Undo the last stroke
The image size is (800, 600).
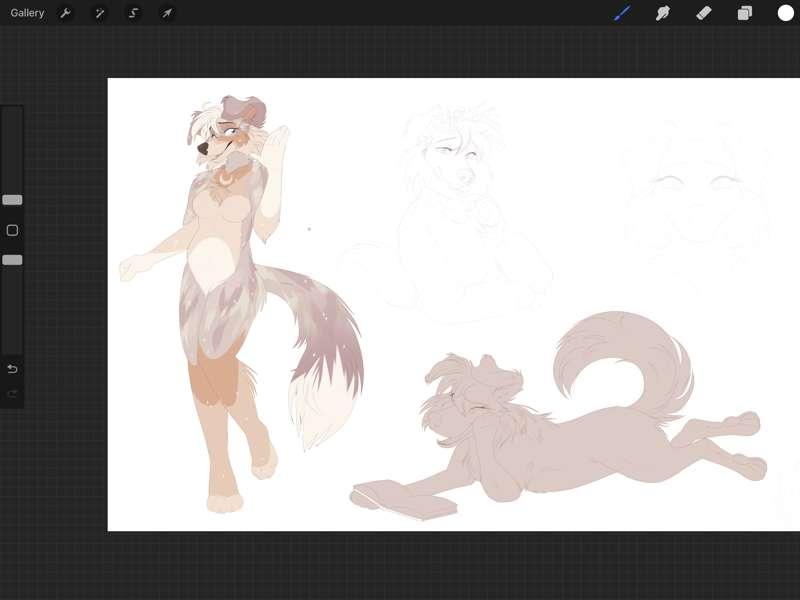pyautogui.click(x=13, y=369)
